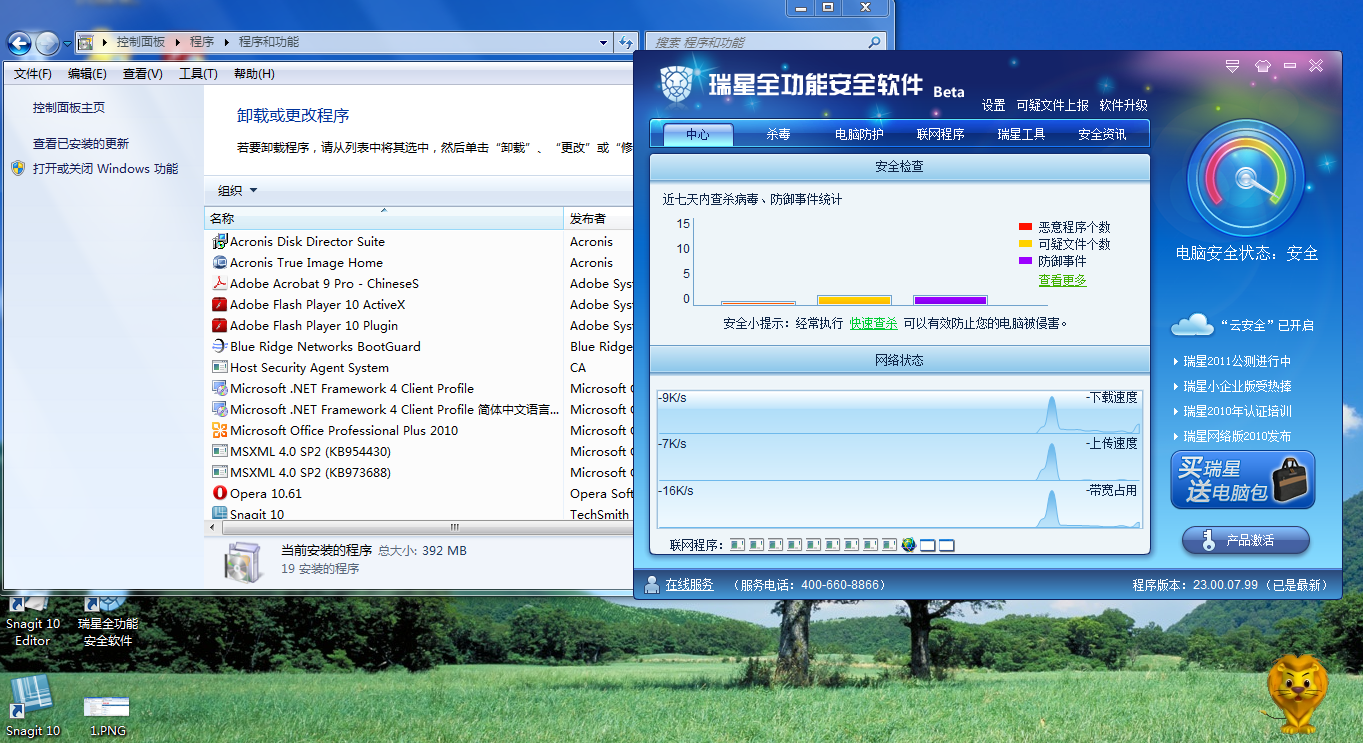Click the Adobe Acrobat 9 Pro icon

tap(220, 283)
